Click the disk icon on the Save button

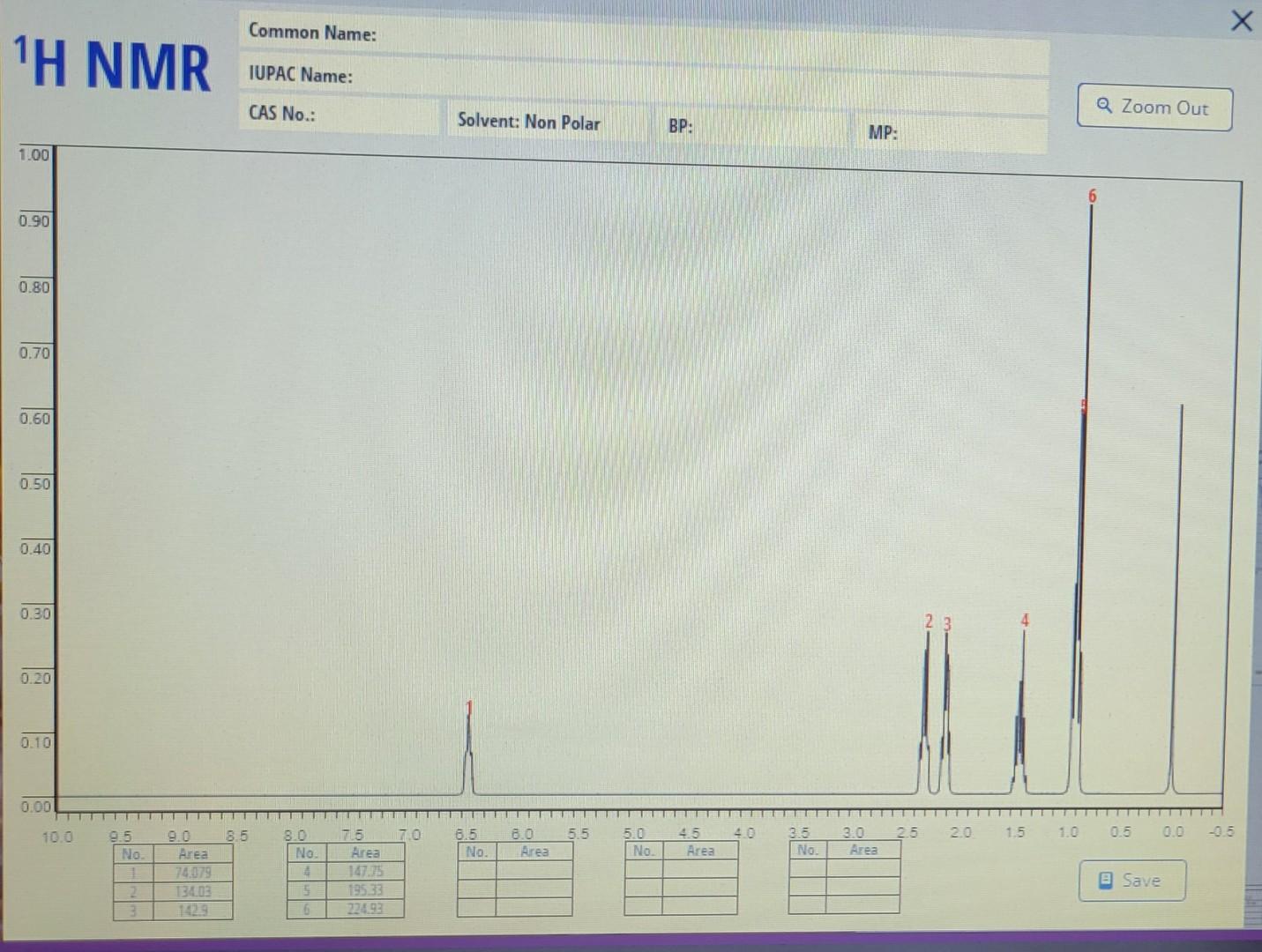click(1103, 880)
